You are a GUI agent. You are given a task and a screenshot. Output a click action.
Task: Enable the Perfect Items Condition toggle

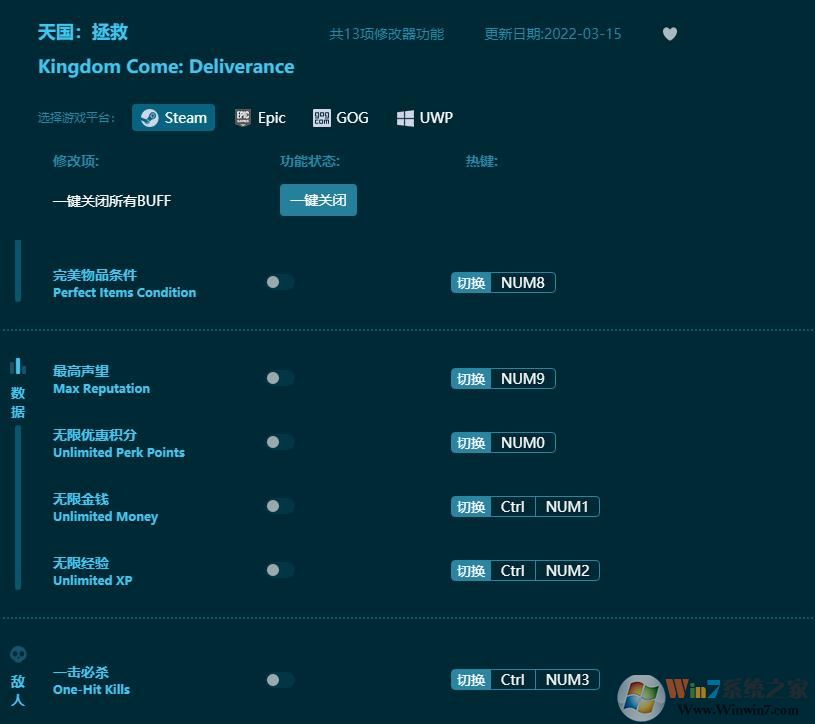279,282
